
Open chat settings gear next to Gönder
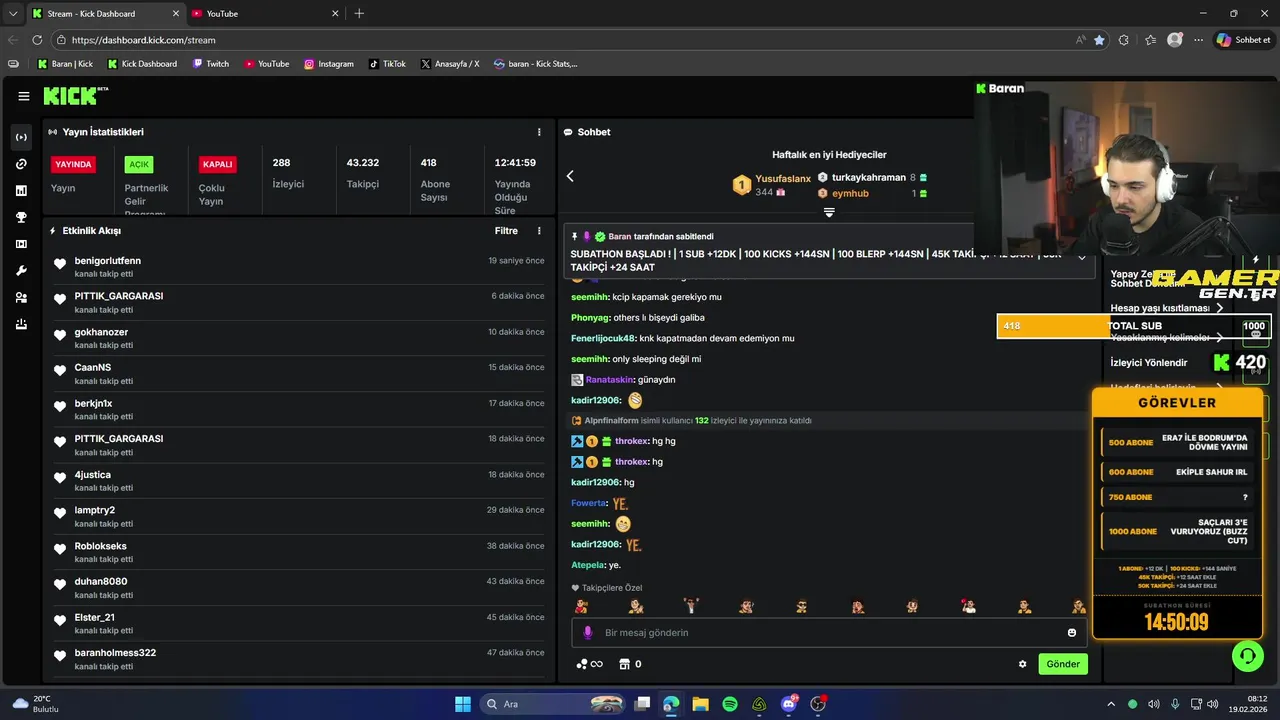pyautogui.click(x=1022, y=664)
